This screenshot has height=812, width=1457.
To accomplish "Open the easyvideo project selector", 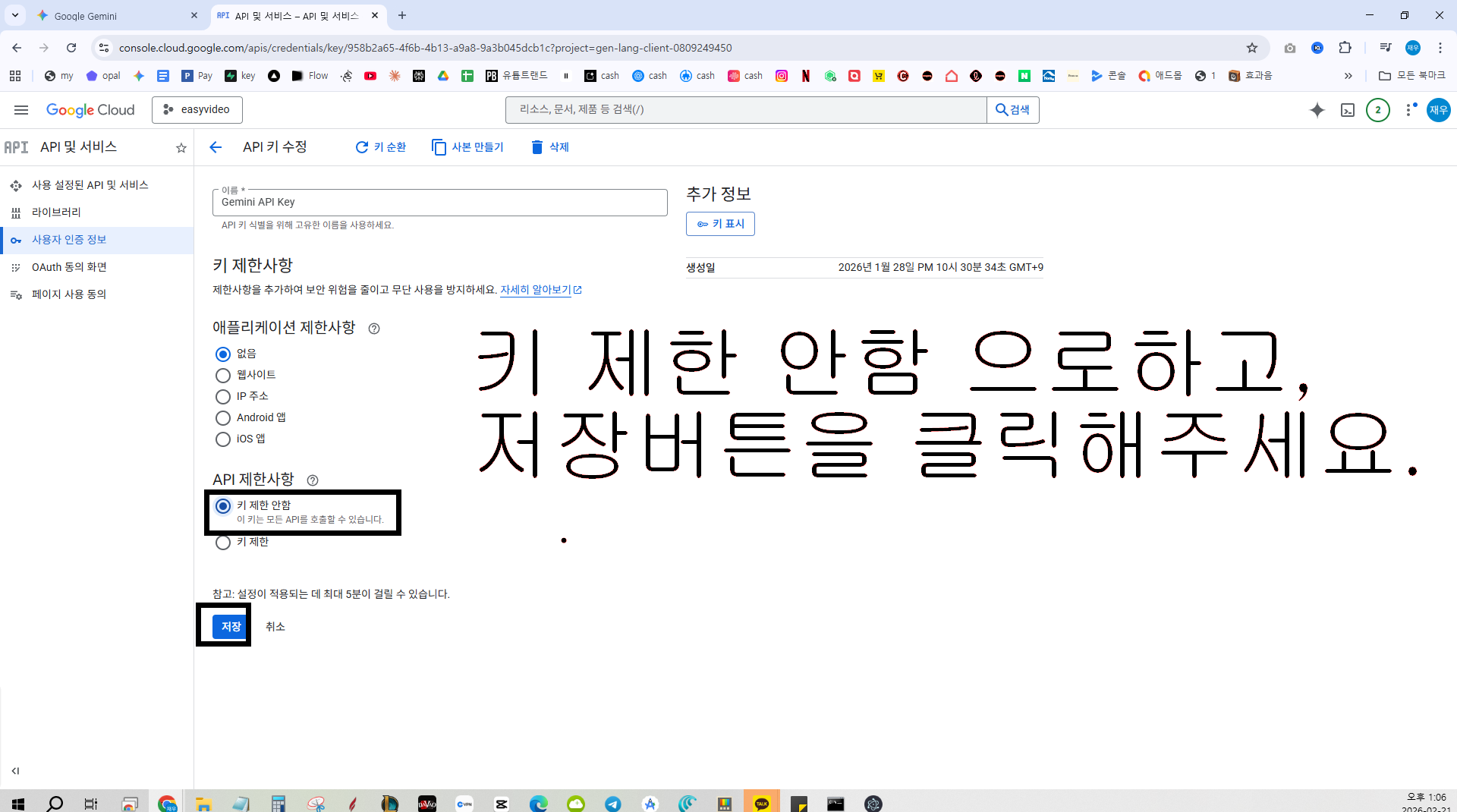I will 197,110.
